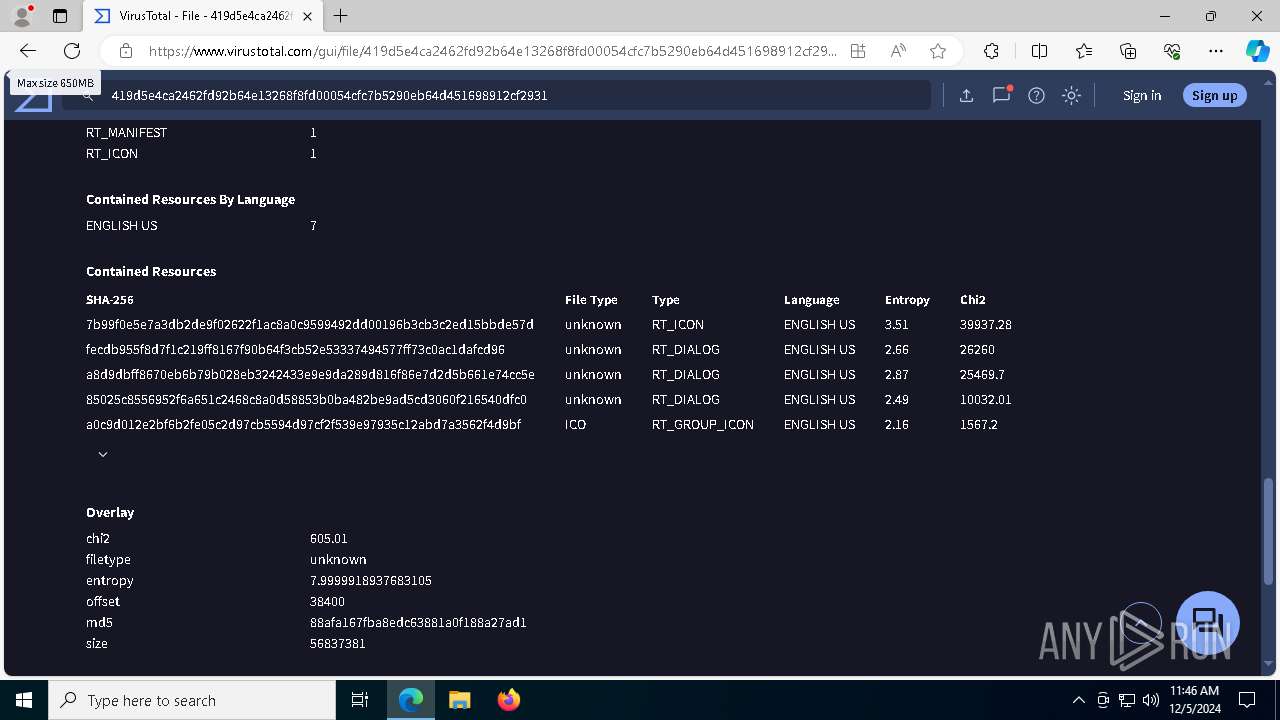Image resolution: width=1280 pixels, height=720 pixels.
Task: Open the Collections icon
Action: tap(1128, 51)
